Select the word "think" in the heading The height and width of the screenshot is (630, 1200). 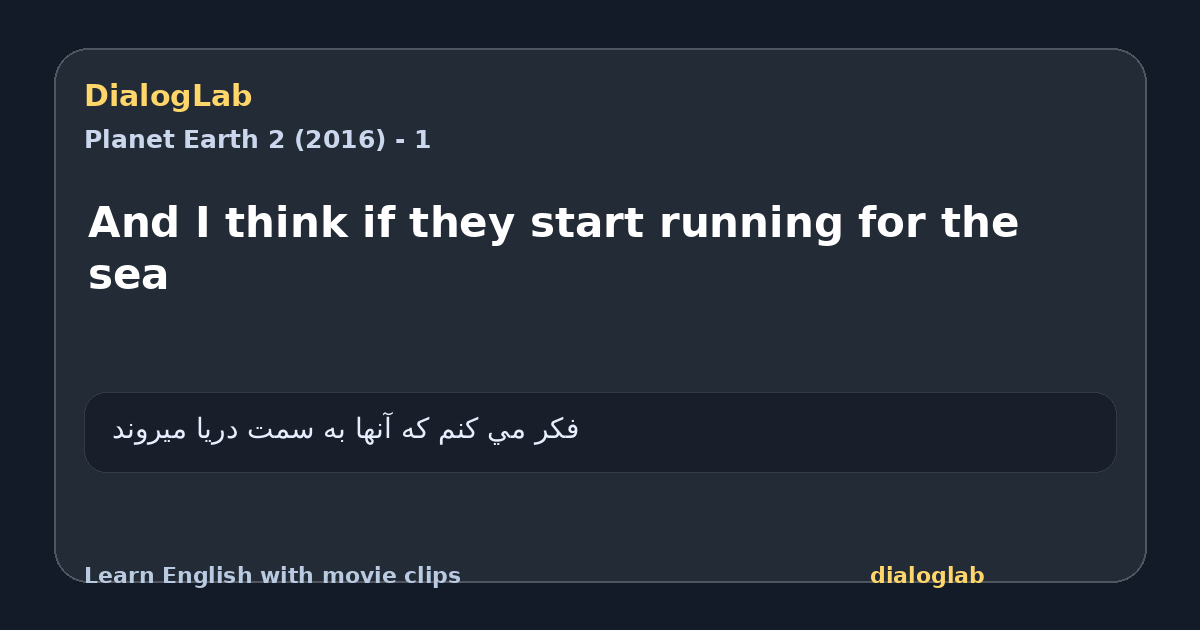tap(287, 222)
